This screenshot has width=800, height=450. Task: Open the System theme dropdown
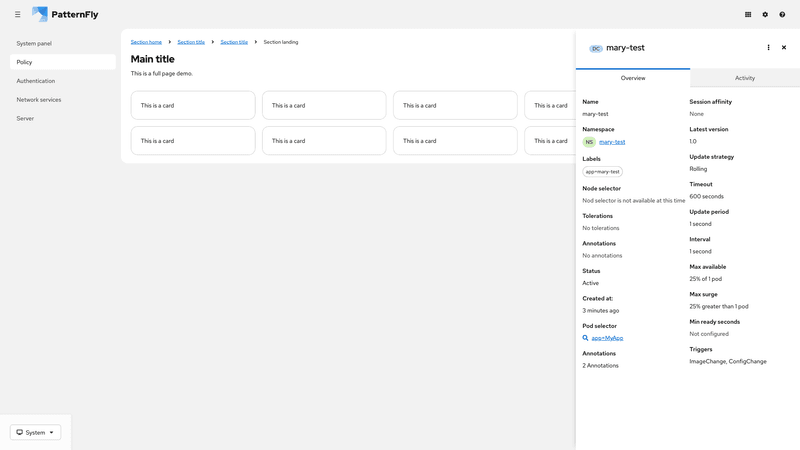click(35, 432)
